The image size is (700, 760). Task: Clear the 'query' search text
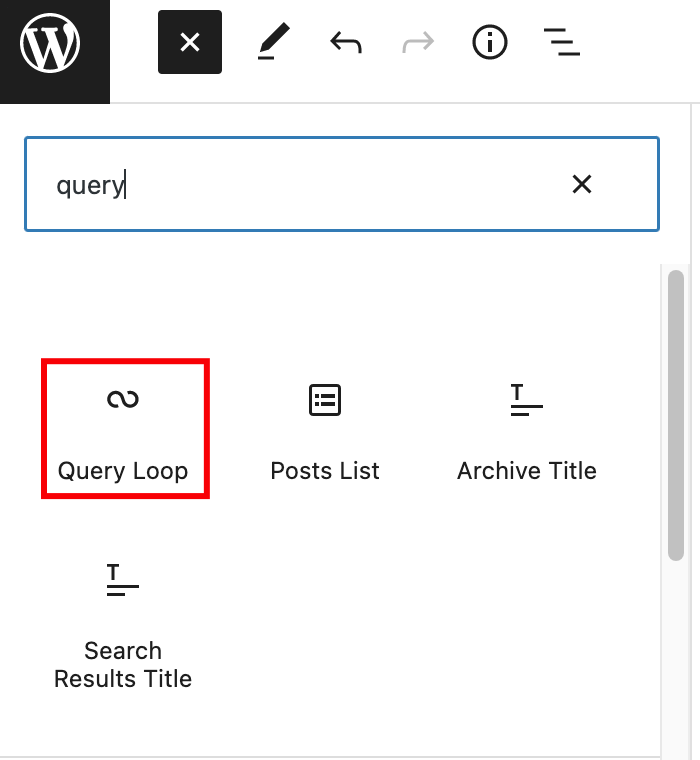582,184
